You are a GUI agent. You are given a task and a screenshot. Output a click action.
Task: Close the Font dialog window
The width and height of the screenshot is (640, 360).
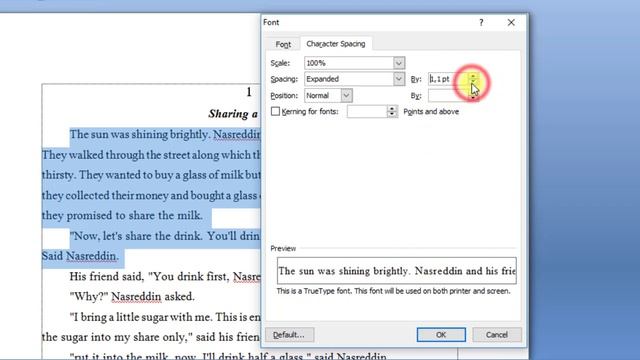[x=511, y=22]
